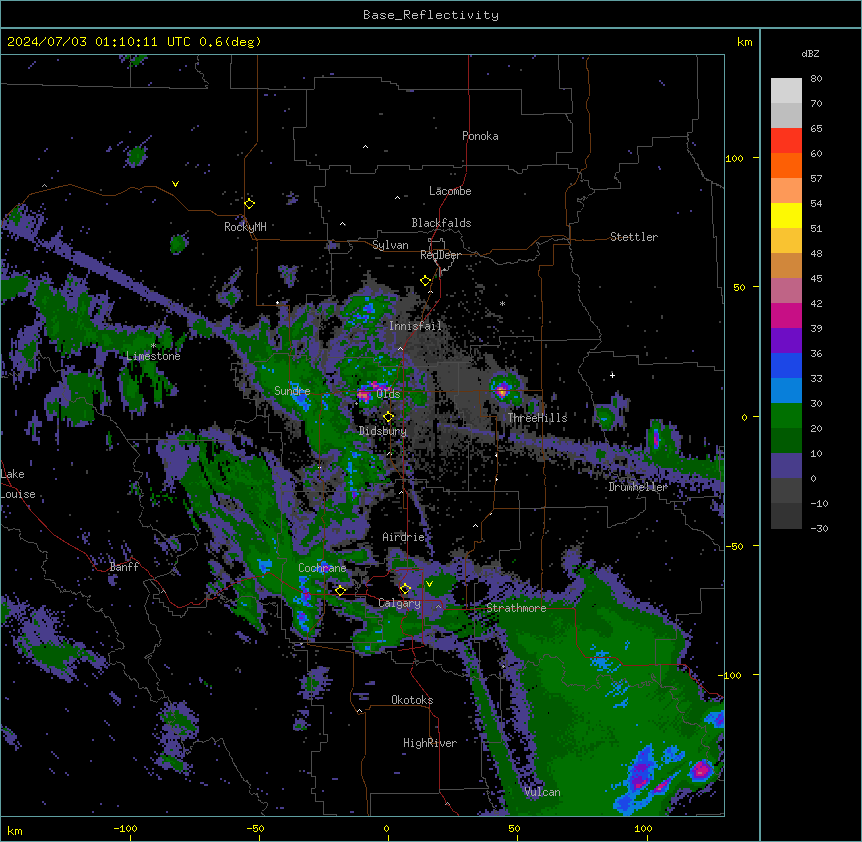Click yellow diamond marker above Didsbury
This screenshot has width=862, height=842.
(x=389, y=417)
